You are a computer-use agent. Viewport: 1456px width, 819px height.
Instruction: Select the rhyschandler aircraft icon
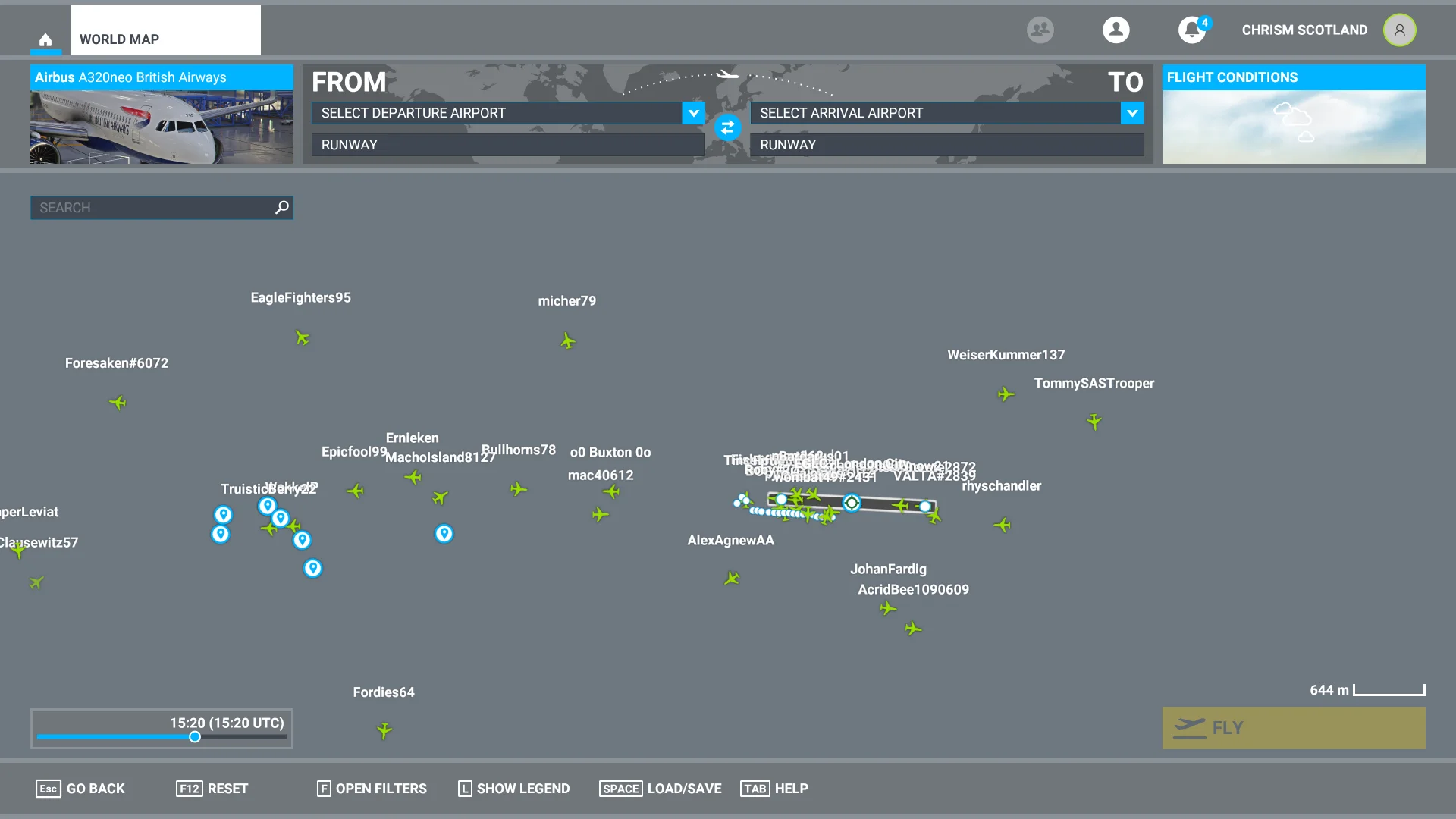click(1003, 525)
